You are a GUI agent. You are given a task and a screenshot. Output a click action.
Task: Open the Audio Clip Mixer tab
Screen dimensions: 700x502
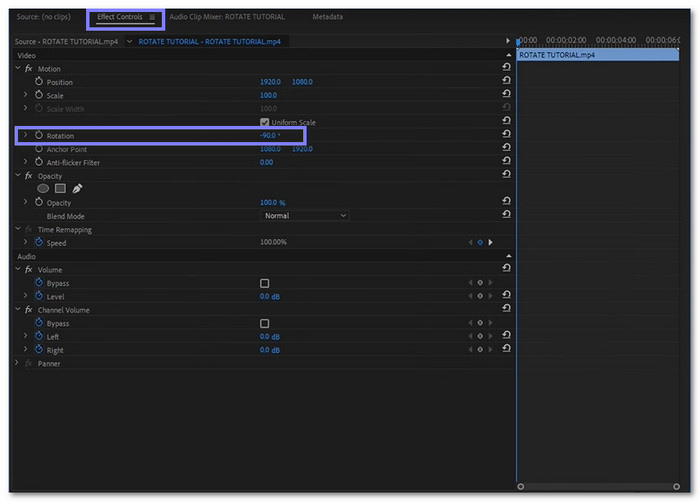[x=227, y=17]
